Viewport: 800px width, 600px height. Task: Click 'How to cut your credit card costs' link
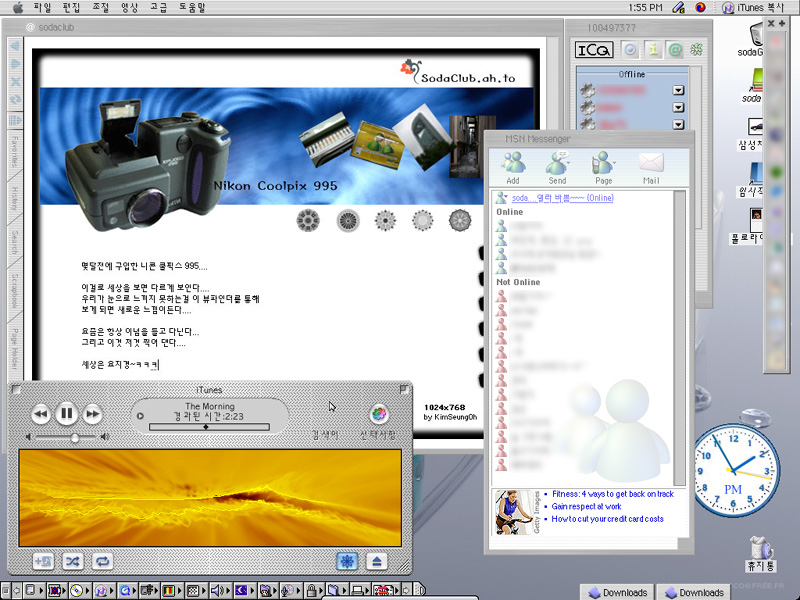(x=607, y=519)
